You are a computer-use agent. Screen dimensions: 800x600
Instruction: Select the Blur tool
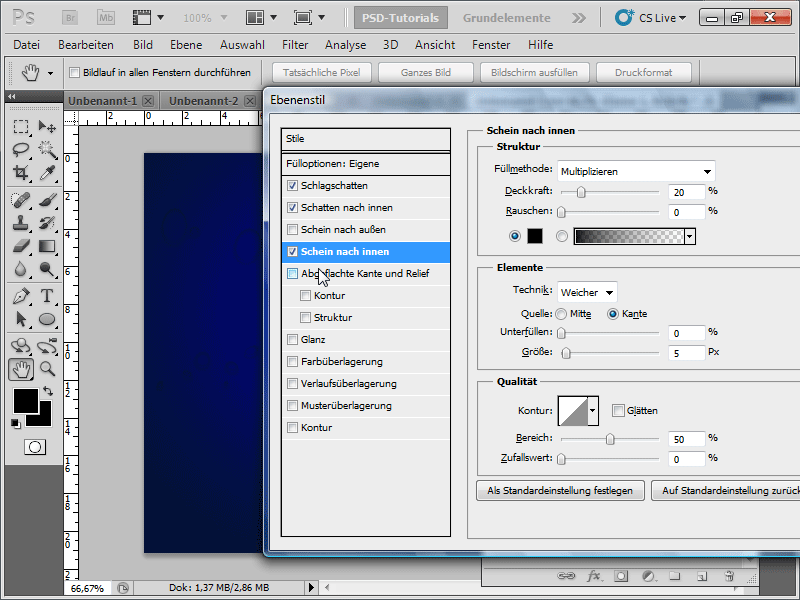pos(21,269)
